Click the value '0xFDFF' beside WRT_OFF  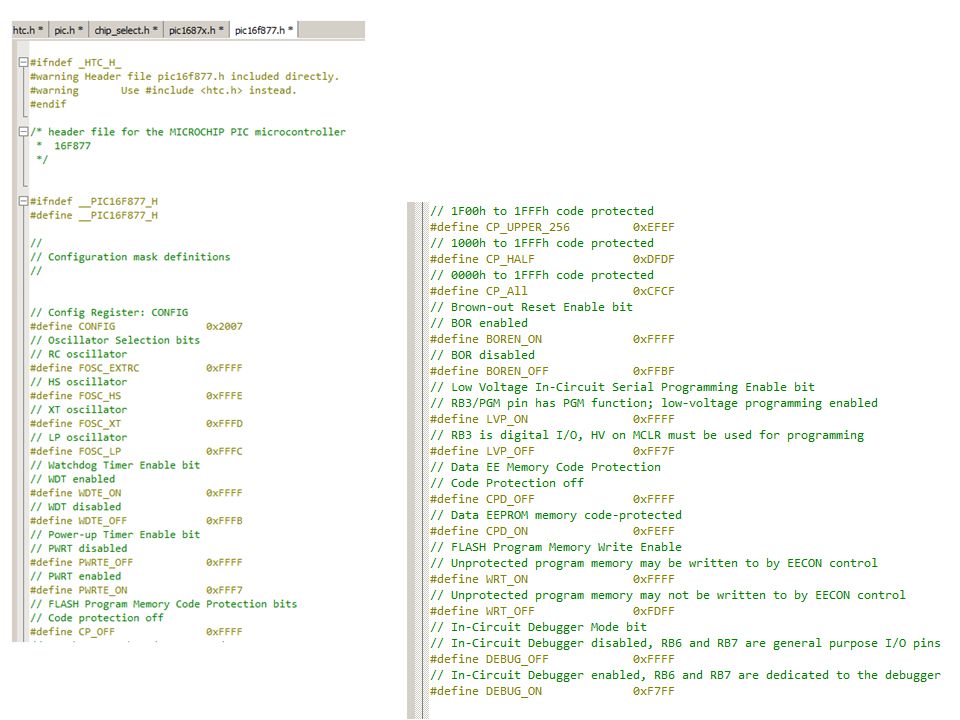click(653, 611)
